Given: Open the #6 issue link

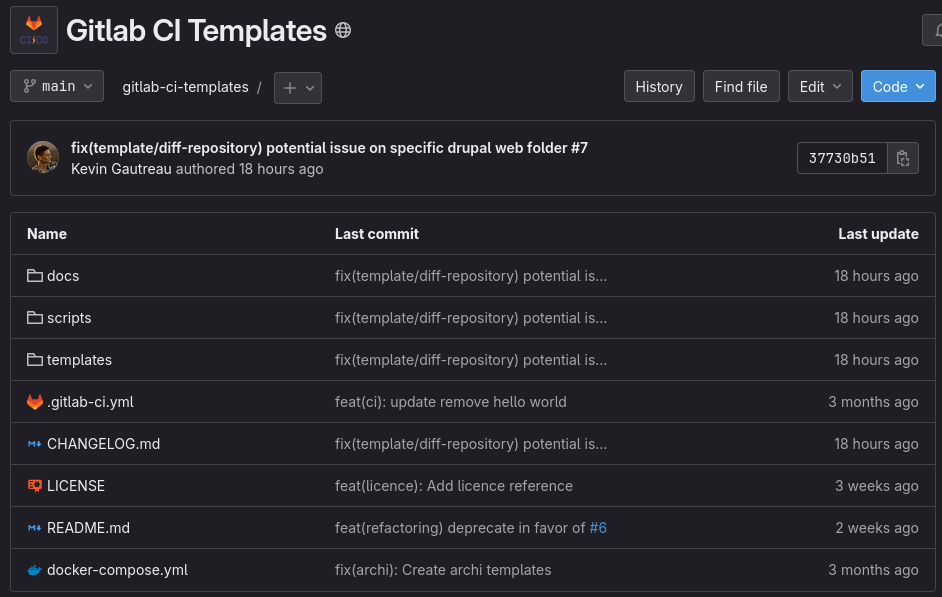Looking at the screenshot, I should tap(598, 528).
